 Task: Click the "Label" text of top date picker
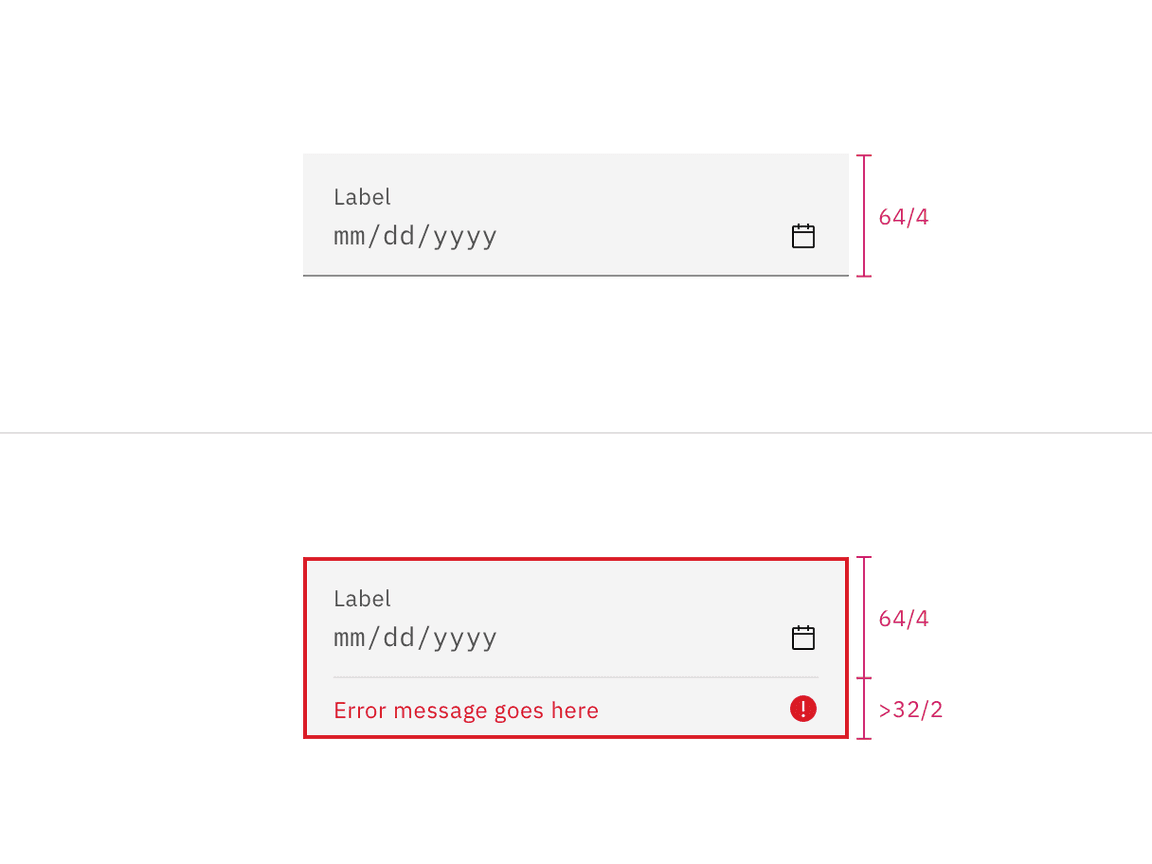362,197
